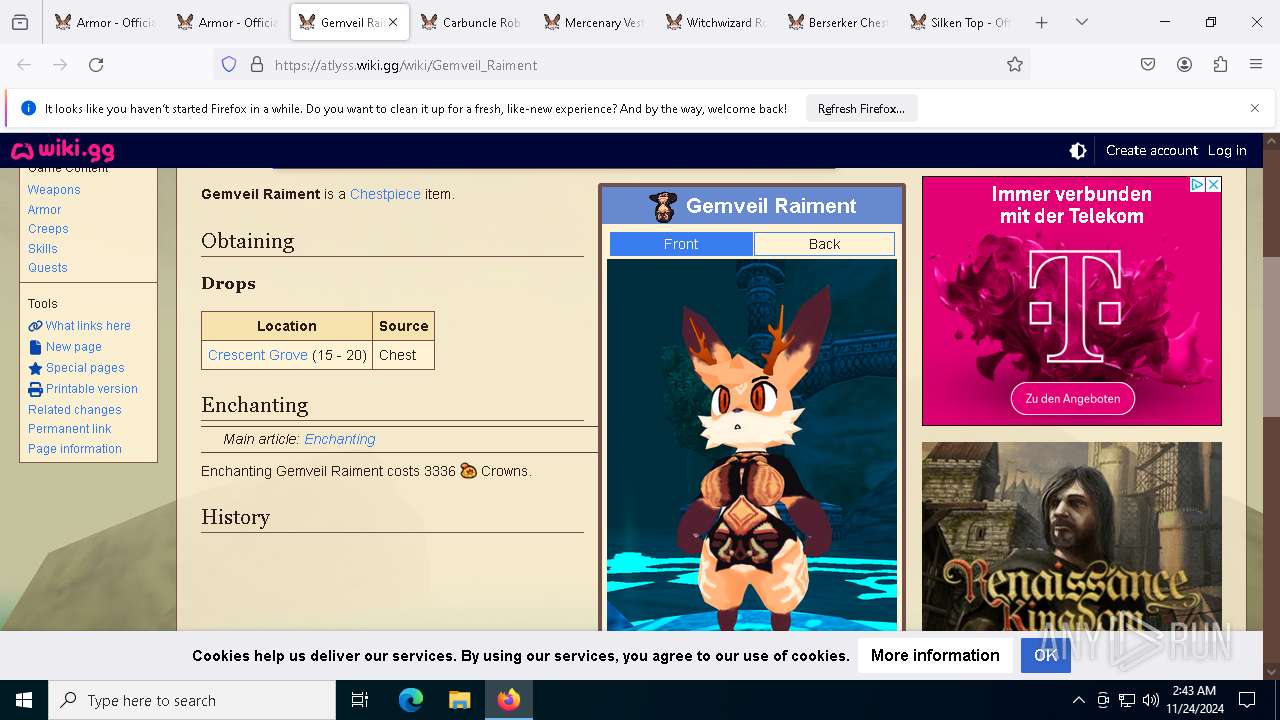Image resolution: width=1280 pixels, height=720 pixels.
Task: Click the tracking protection shield icon
Action: (229, 65)
